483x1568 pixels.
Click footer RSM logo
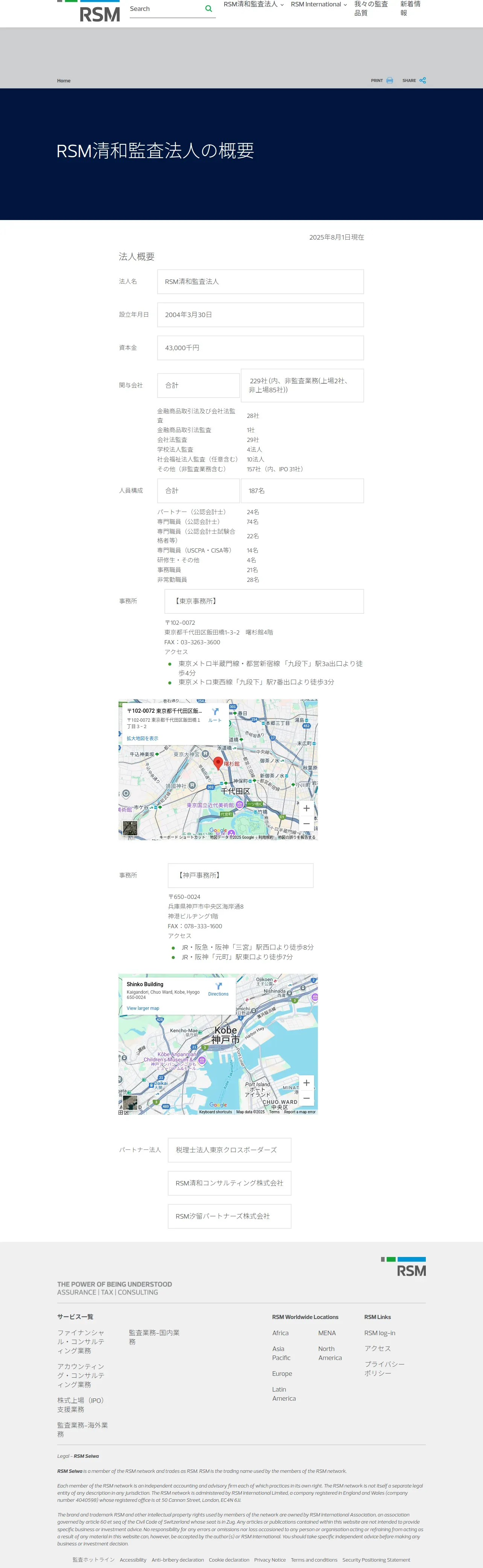pos(403,1267)
